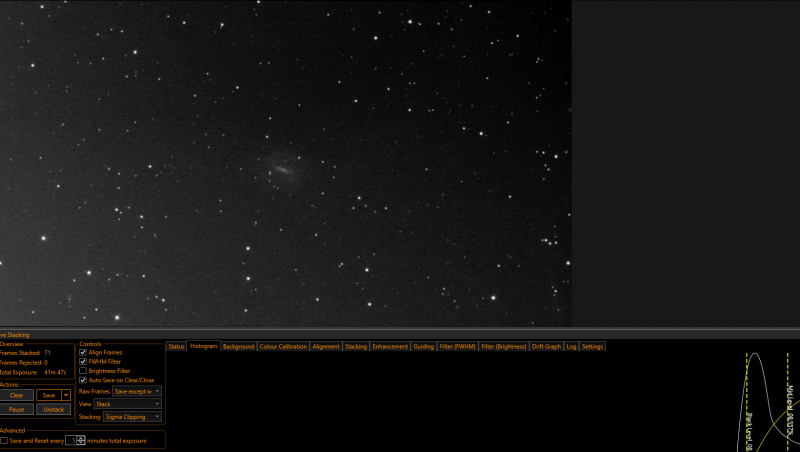Viewport: 800px width, 452px height.
Task: Switch to the Status tab
Action: coord(176,346)
